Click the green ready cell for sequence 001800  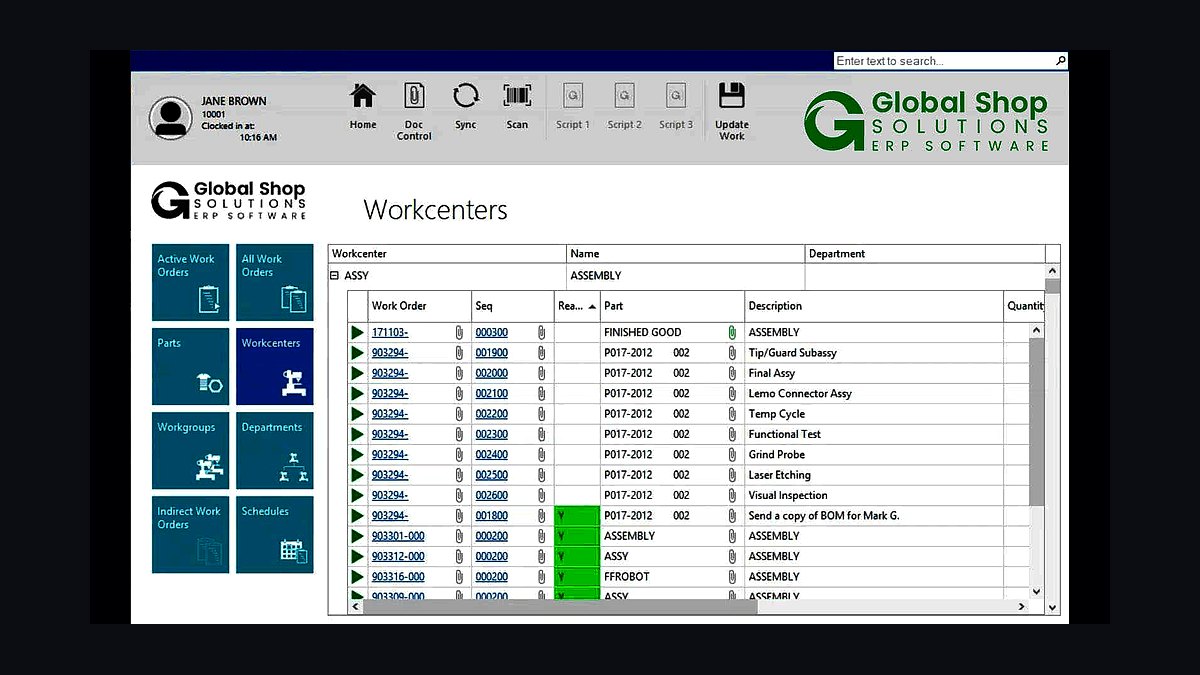point(577,516)
